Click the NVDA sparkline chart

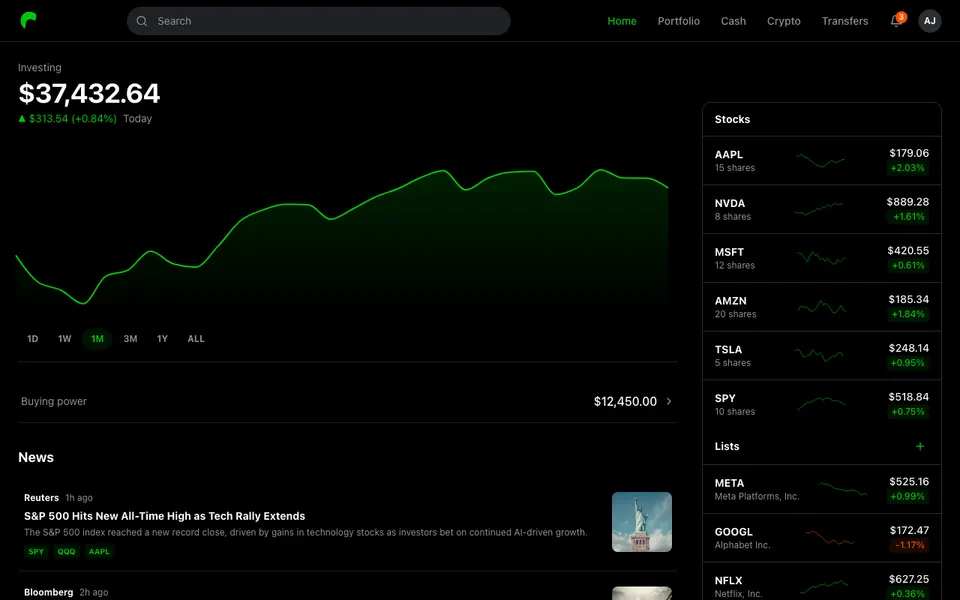[x=819, y=209]
